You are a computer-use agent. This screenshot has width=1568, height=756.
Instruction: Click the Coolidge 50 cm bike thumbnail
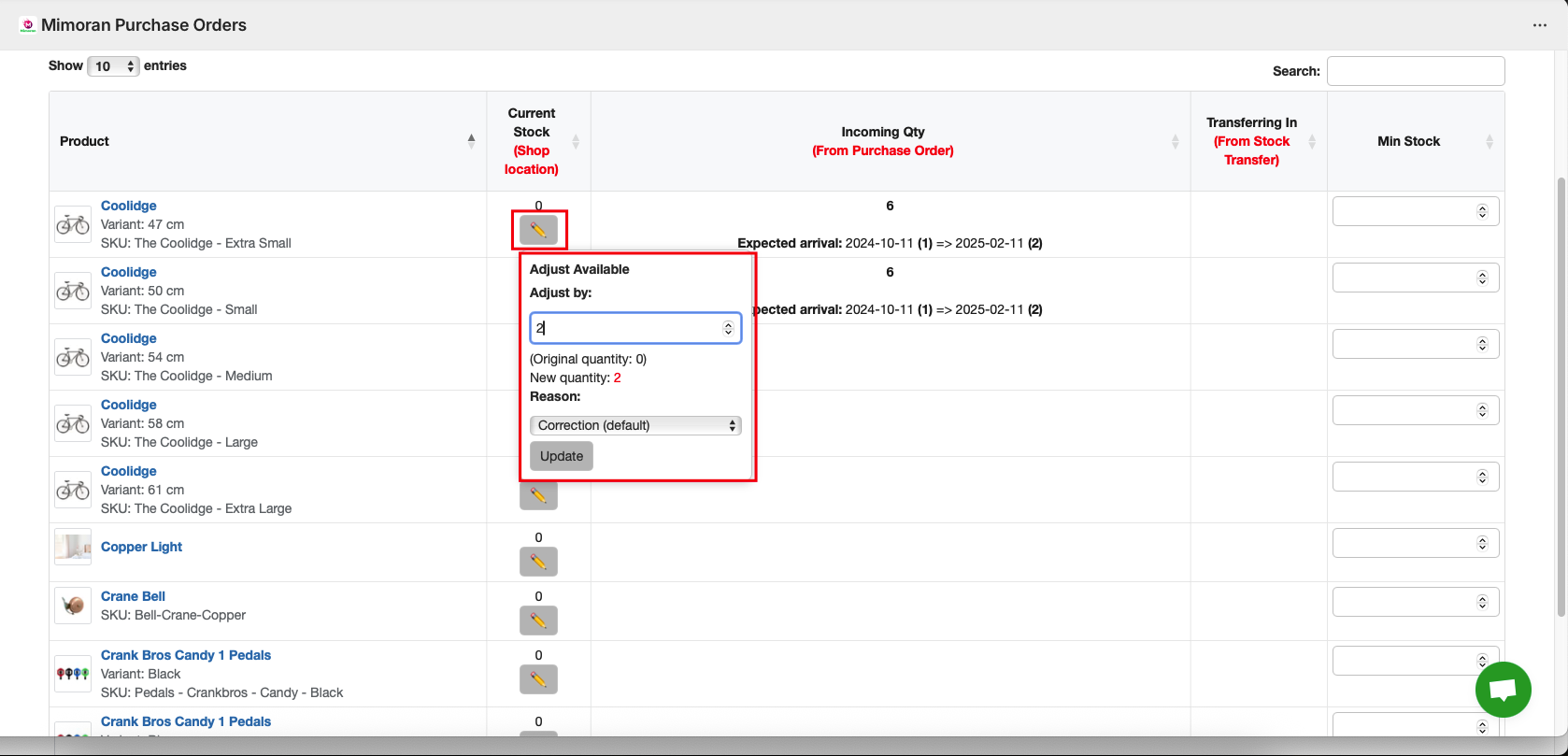(x=73, y=291)
